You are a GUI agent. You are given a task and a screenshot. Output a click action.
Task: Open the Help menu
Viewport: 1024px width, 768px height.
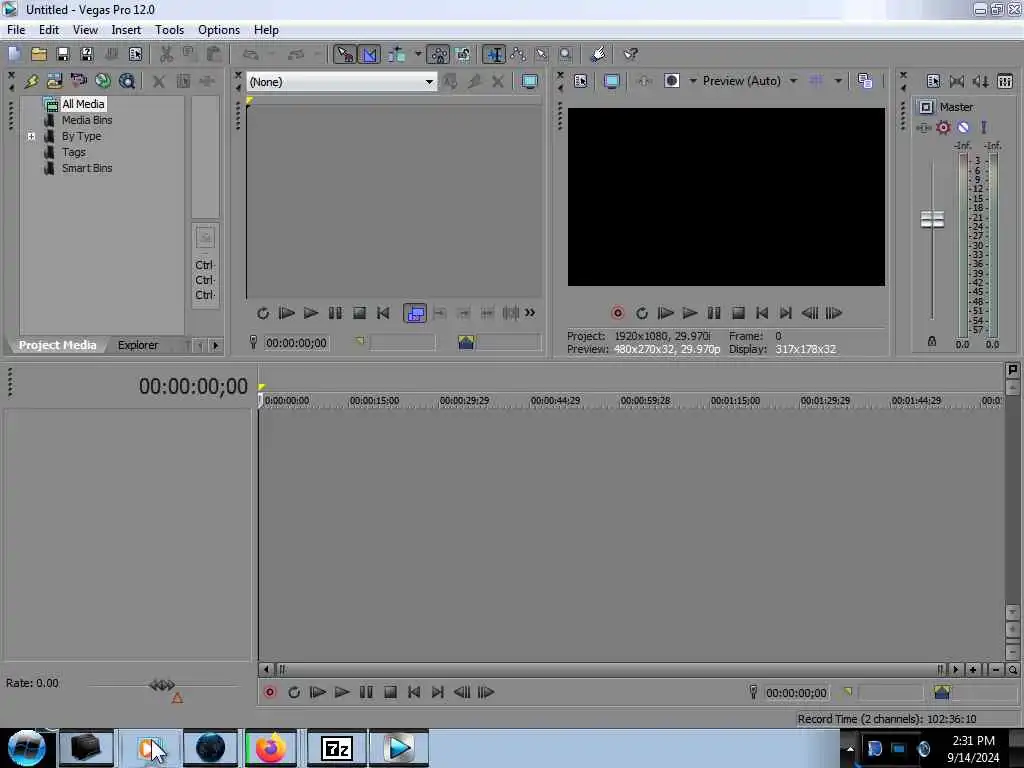point(266,30)
